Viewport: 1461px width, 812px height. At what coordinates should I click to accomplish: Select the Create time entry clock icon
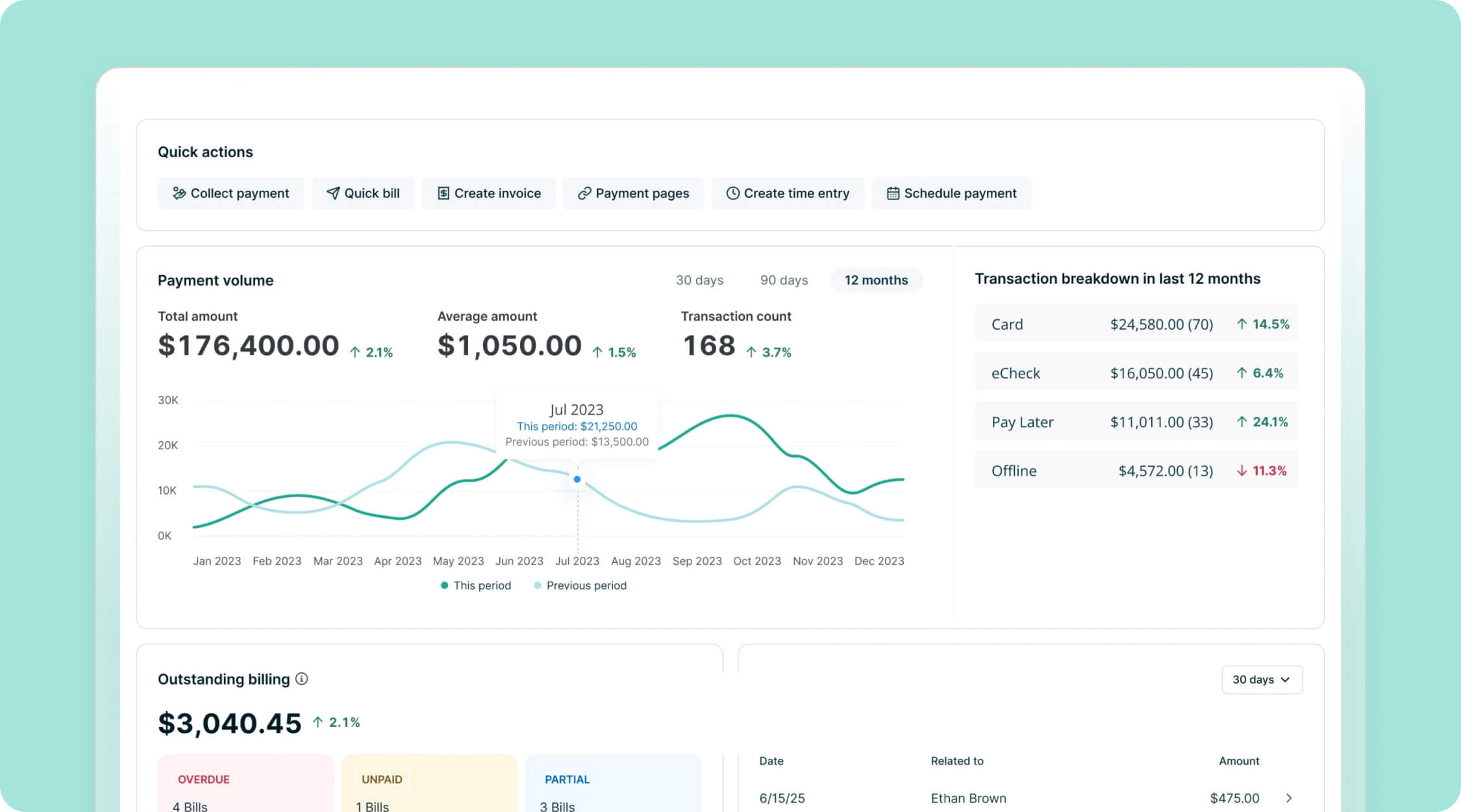point(733,193)
